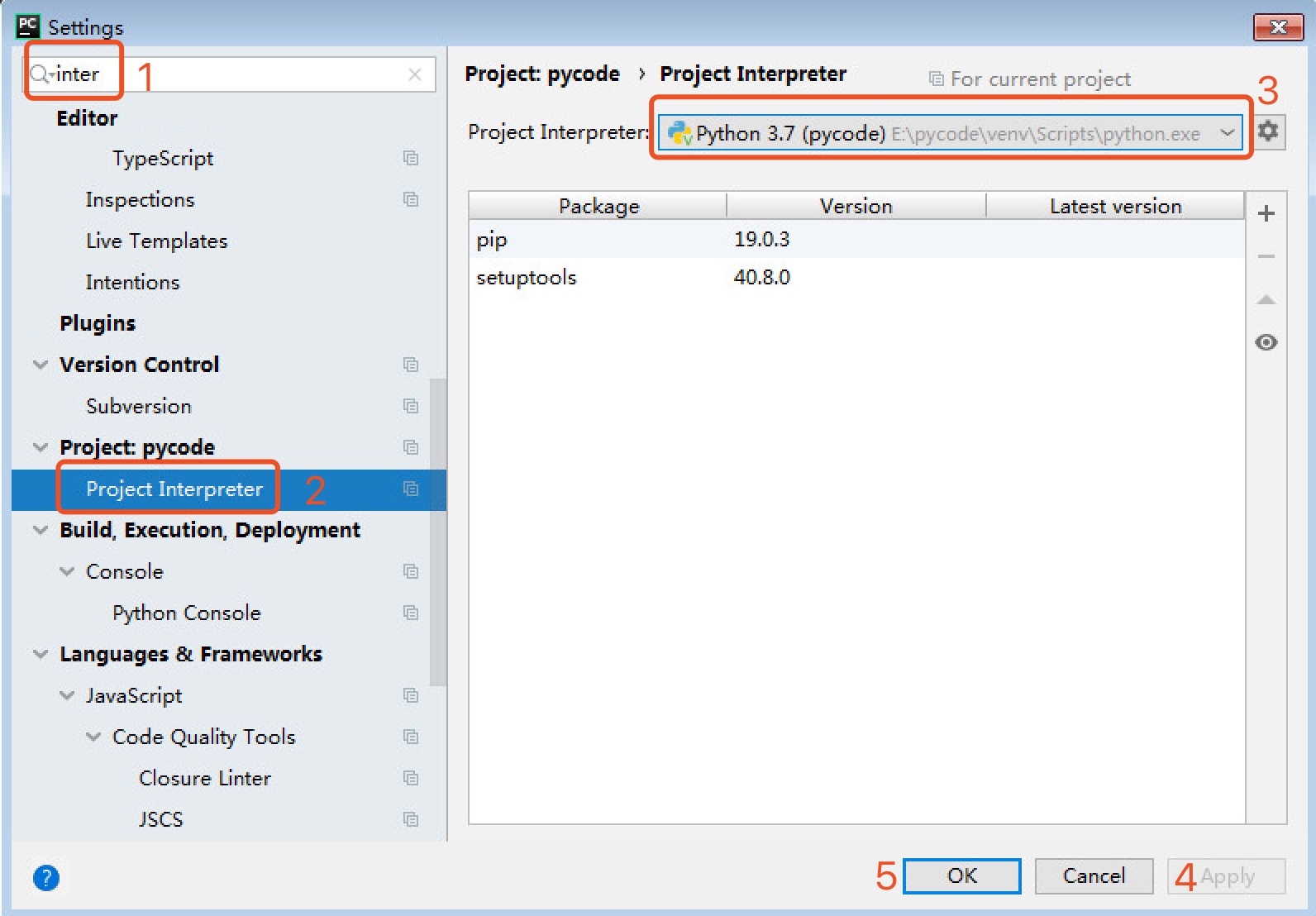Click project-level icon next to Version Control

411,365
